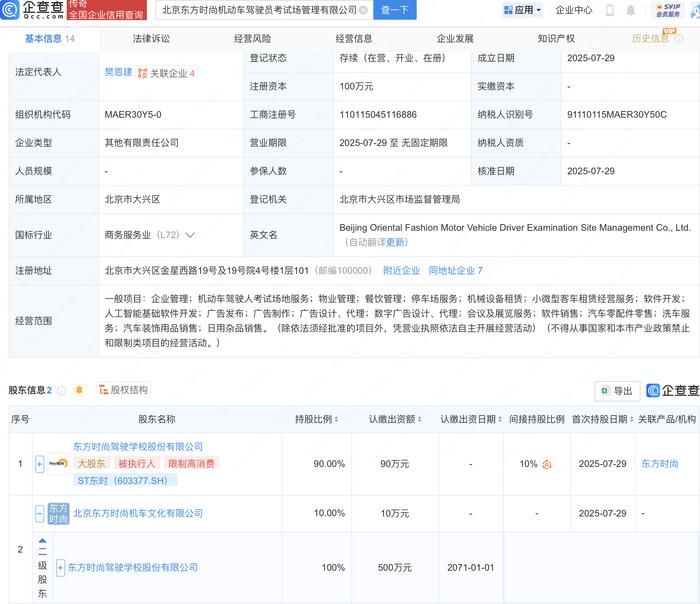700x604 pixels.
Task: Sort by 首次持股日期 column arrows
Action: tap(632, 419)
